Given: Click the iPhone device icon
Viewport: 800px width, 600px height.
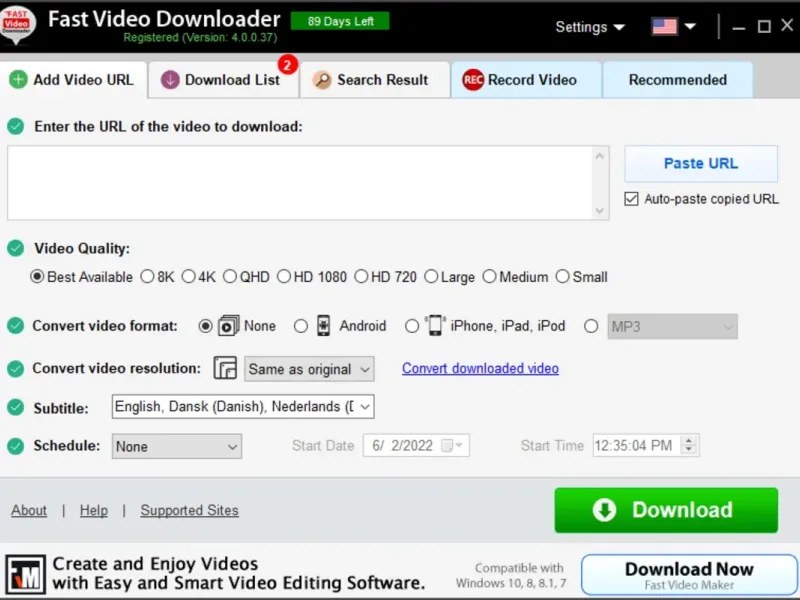Looking at the screenshot, I should pos(435,326).
